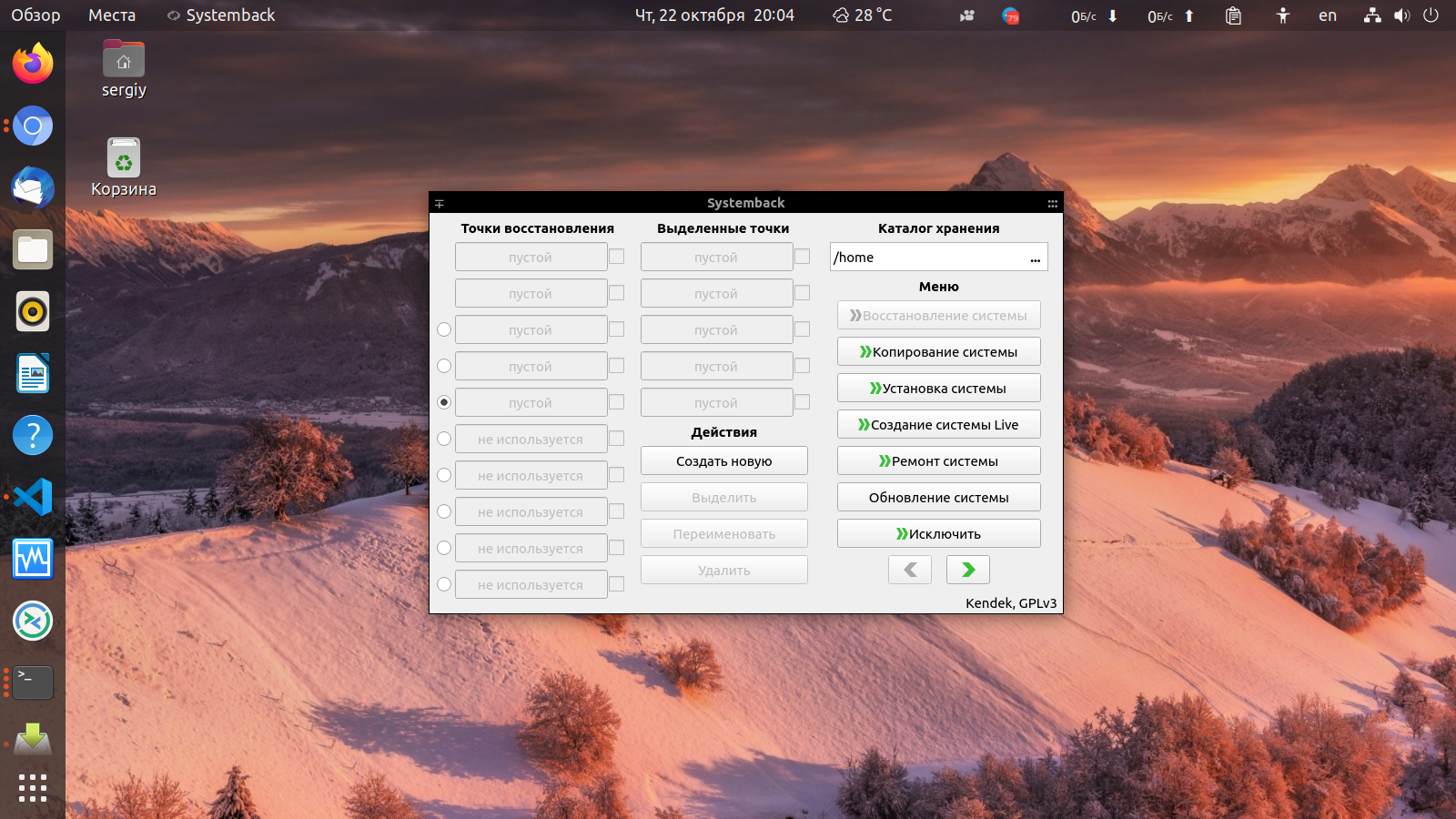Expand the Создание системы Live option

coord(939,424)
